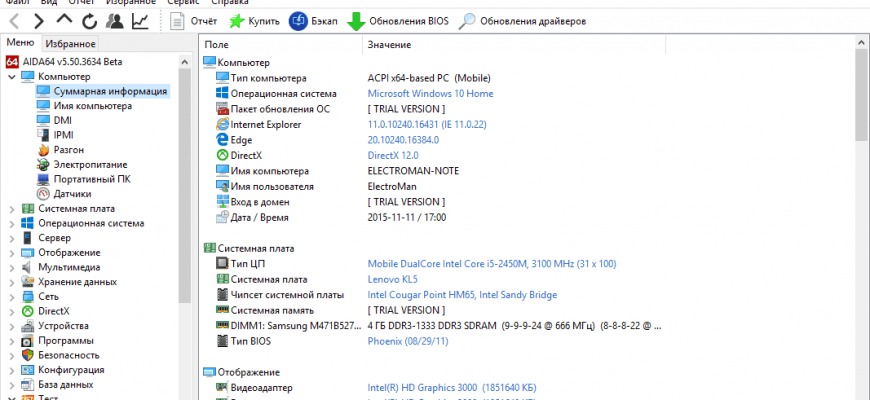Open the graph chart icon in toolbar
Image resolution: width=870 pixels, height=400 pixels.
coord(140,21)
